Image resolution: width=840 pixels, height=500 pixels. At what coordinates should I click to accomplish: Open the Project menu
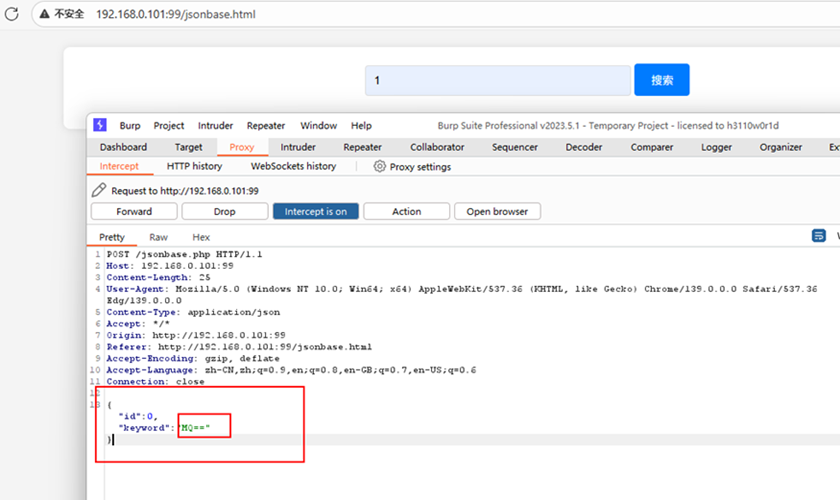[169, 125]
